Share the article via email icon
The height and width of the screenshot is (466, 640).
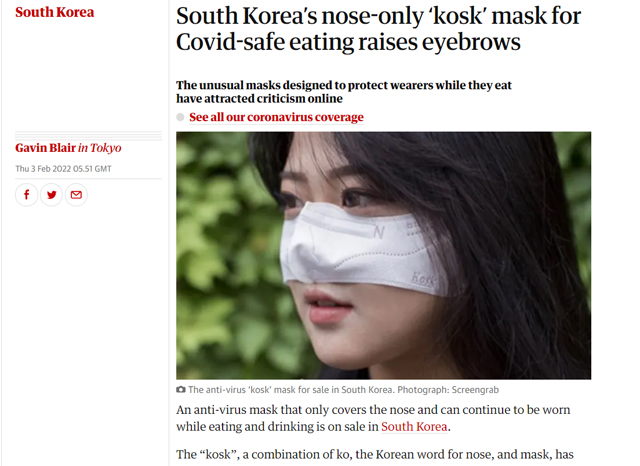click(76, 195)
